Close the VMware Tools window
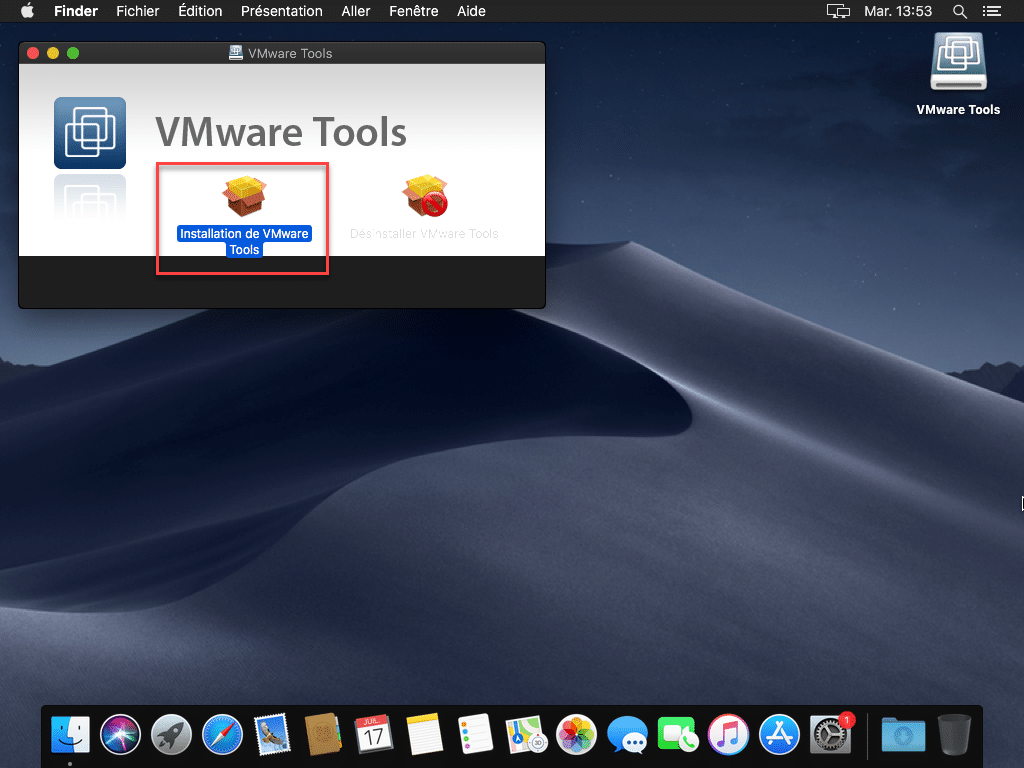This screenshot has width=1024, height=768. [x=33, y=53]
